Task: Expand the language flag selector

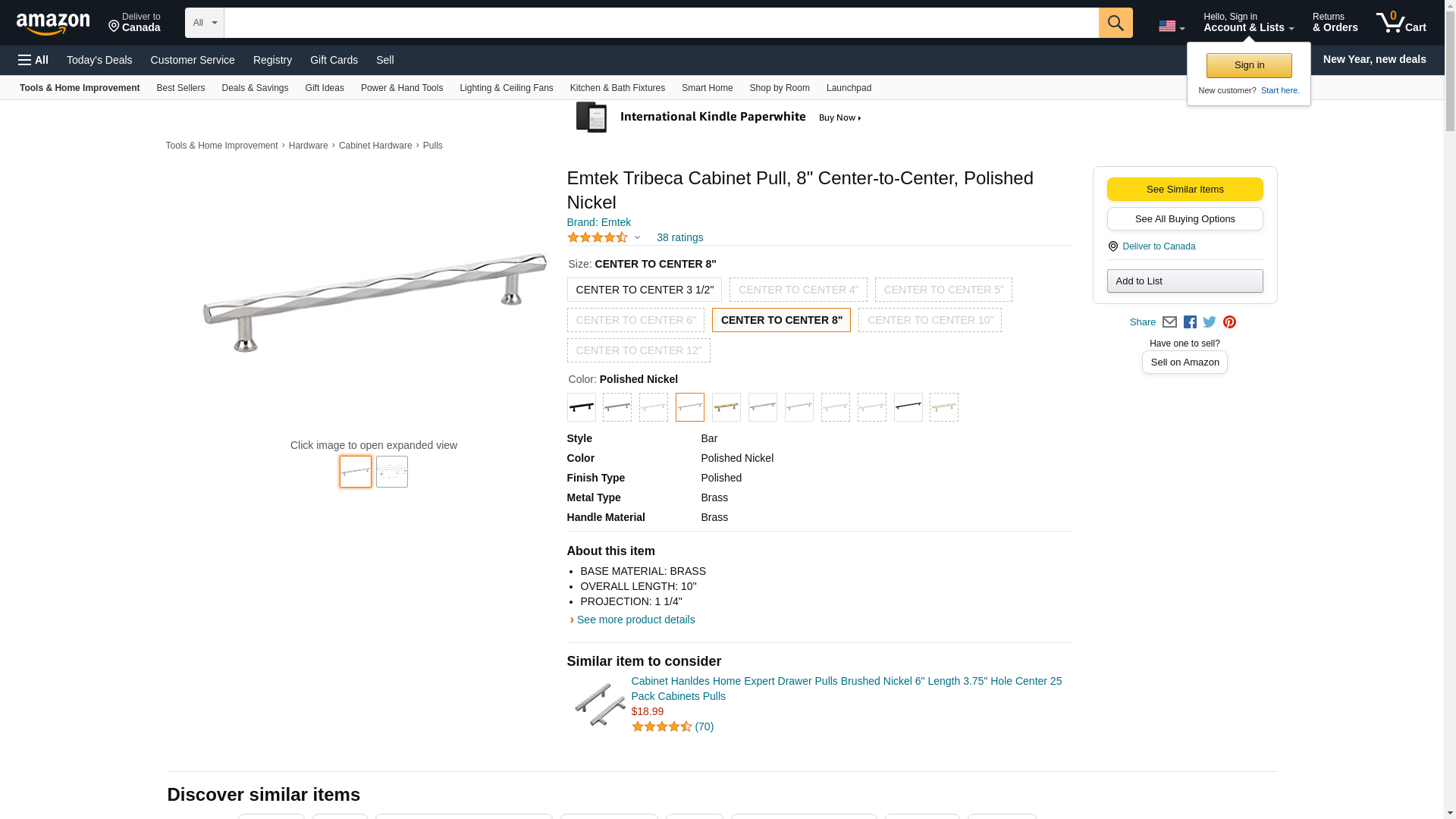Action: pyautogui.click(x=1171, y=27)
